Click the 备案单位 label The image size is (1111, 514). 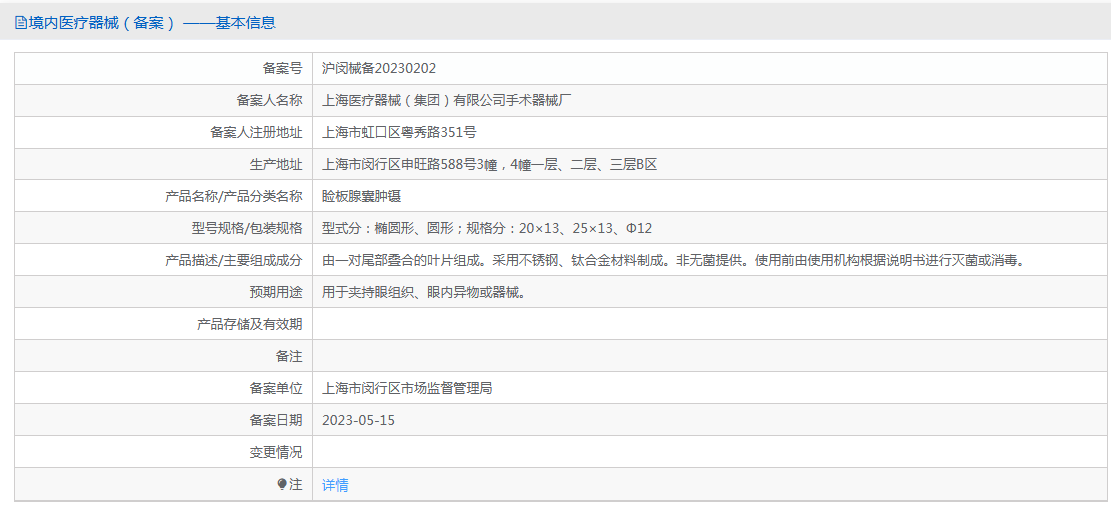click(x=276, y=388)
